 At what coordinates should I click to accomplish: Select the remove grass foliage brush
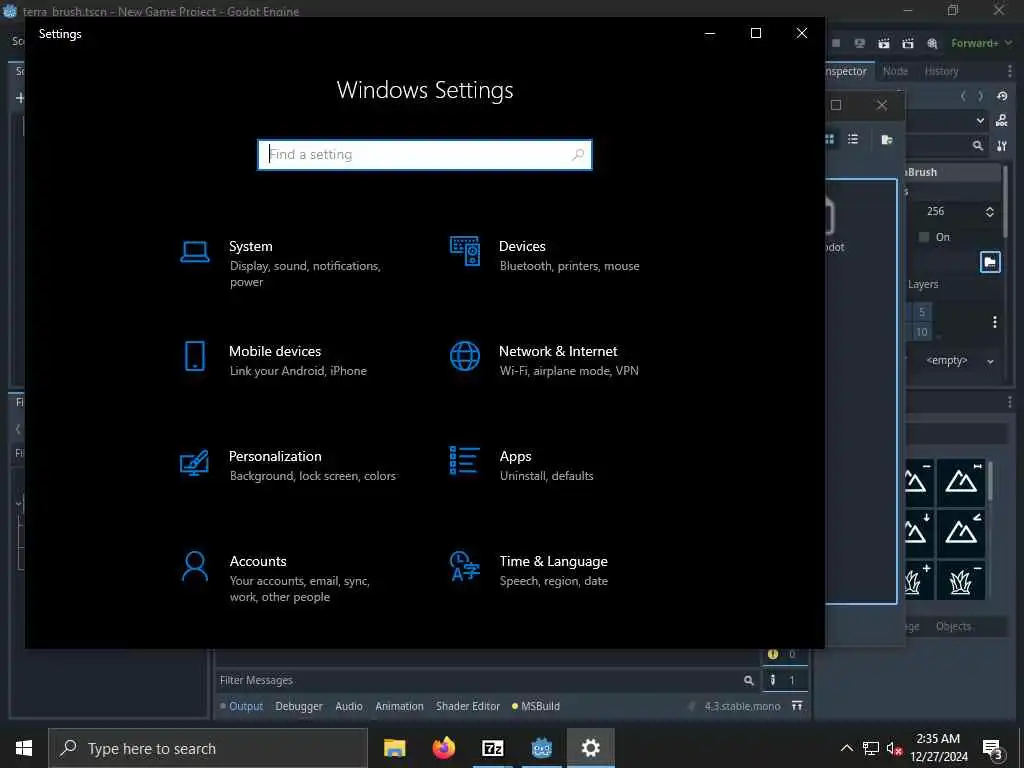(961, 580)
